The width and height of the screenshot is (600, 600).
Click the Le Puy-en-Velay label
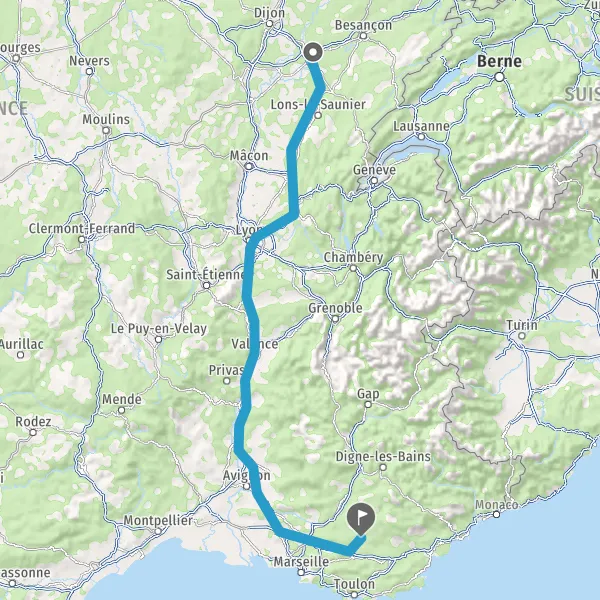[159, 329]
